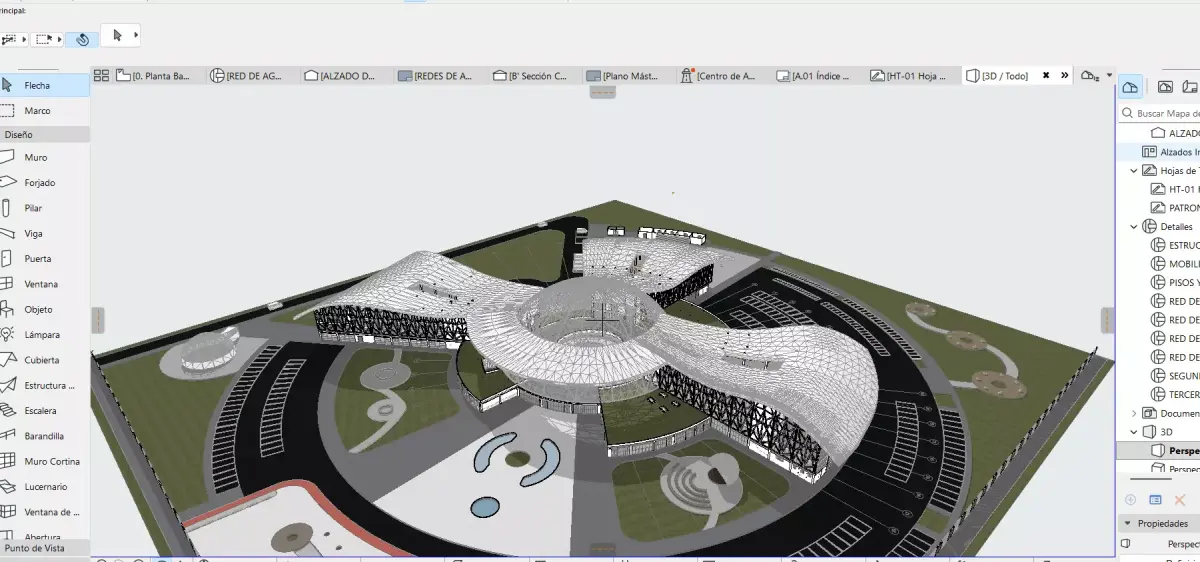Choose the Forjado slab tool
1200x562 pixels.
[44, 183]
